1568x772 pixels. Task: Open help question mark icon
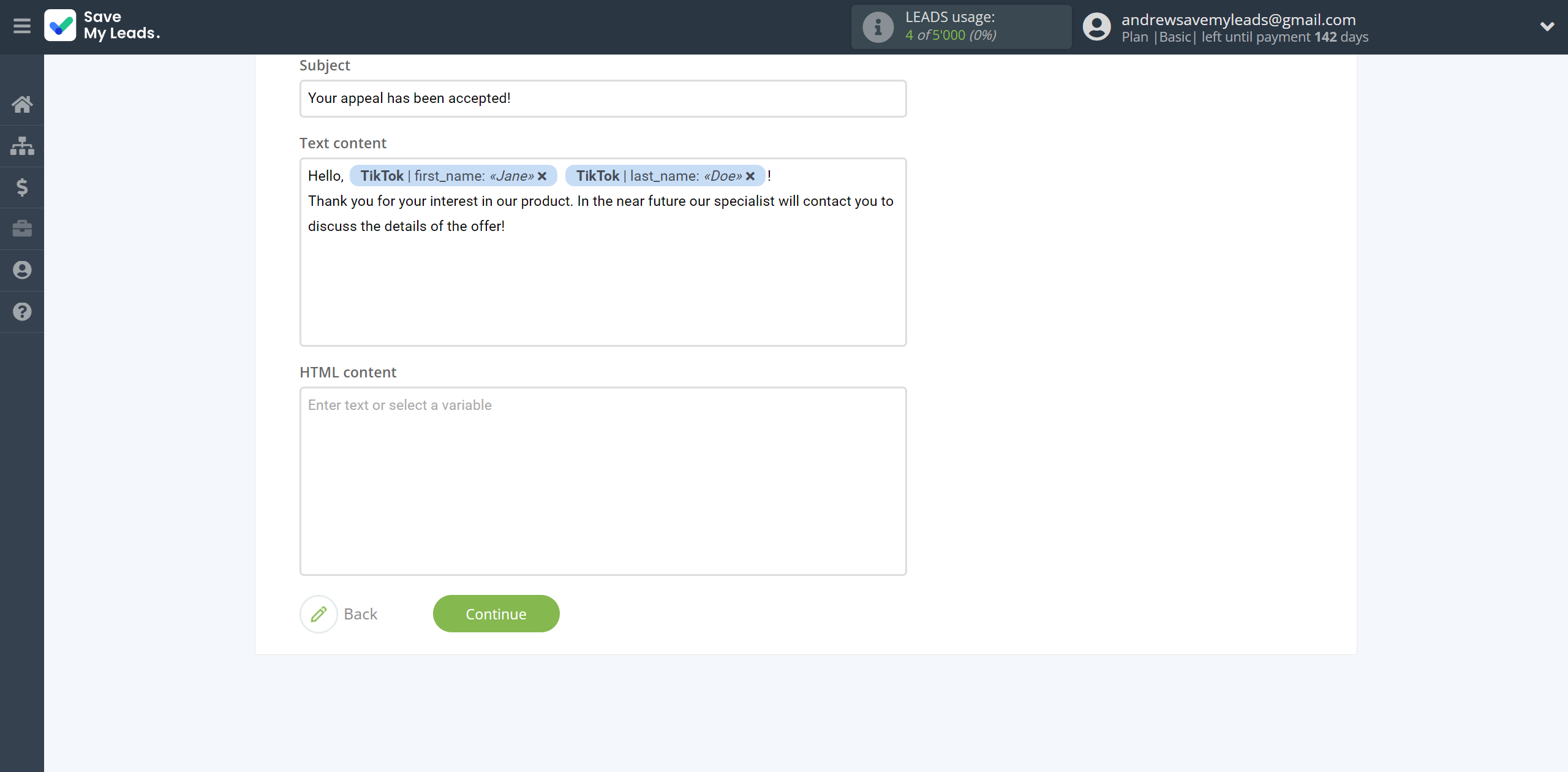tap(22, 312)
